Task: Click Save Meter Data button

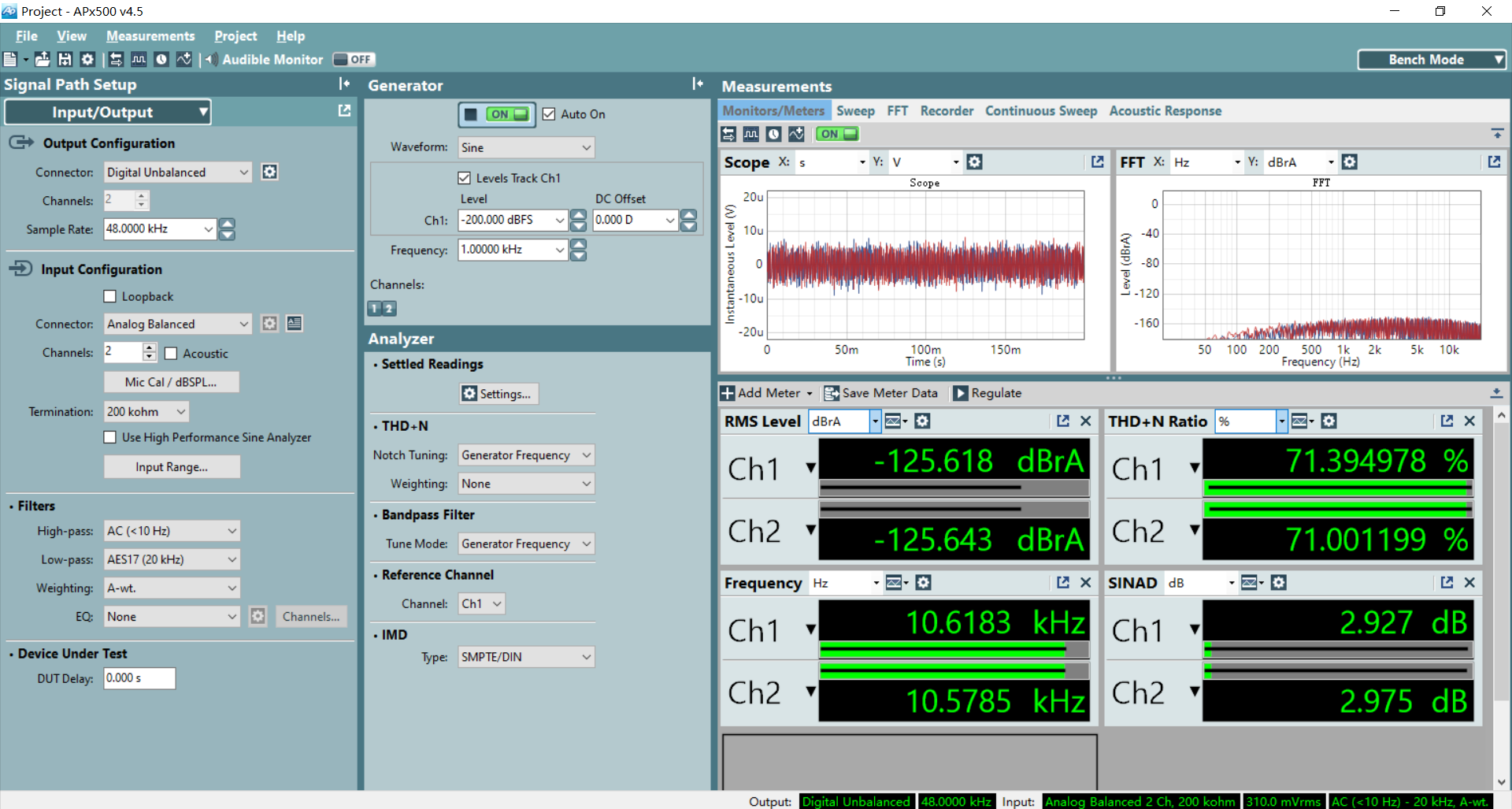Action: pyautogui.click(x=881, y=393)
